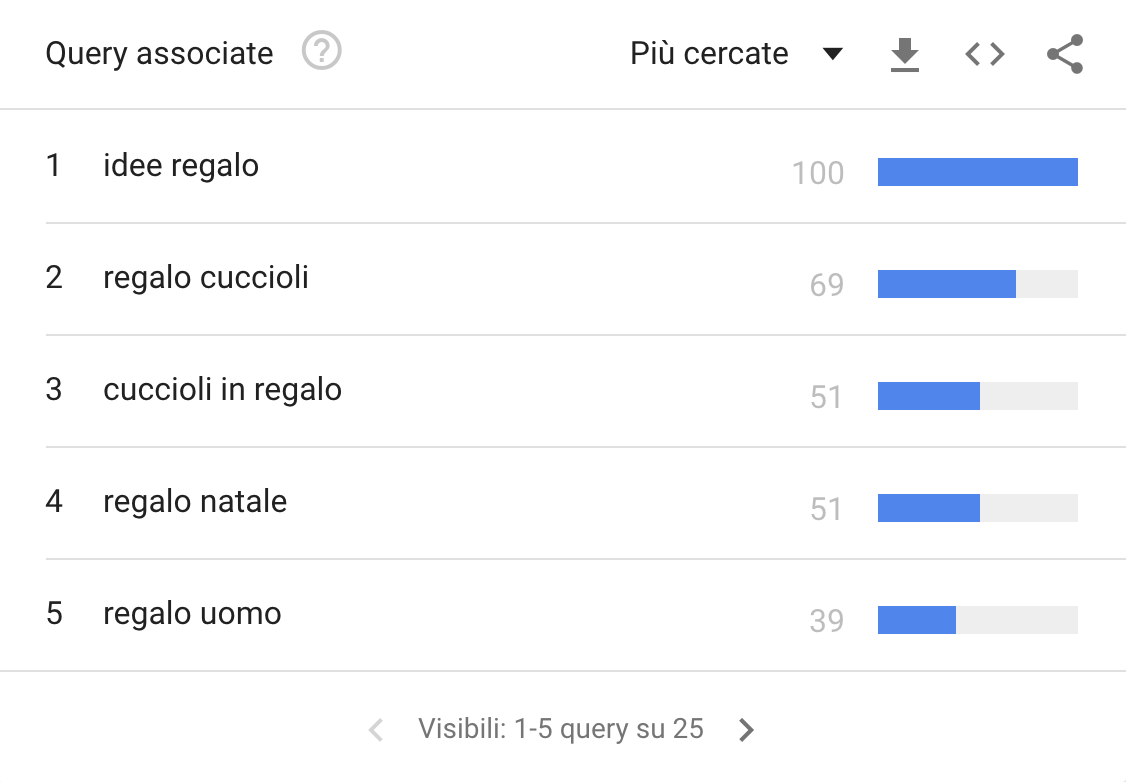Viewport: 1126px width, 782px height.
Task: Select the share icon on the right
Action: (1063, 54)
